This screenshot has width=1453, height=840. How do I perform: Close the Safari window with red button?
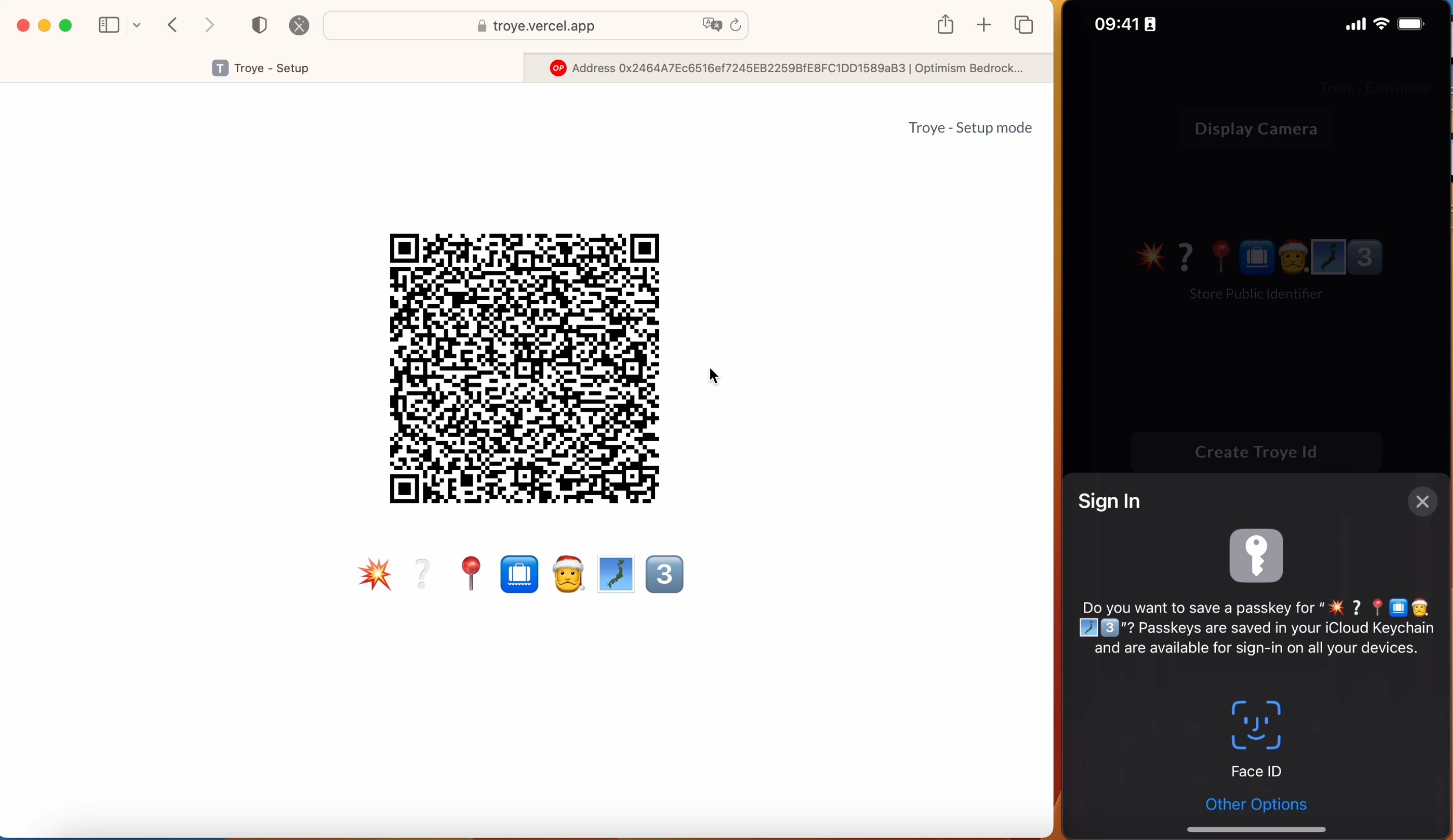coord(23,25)
